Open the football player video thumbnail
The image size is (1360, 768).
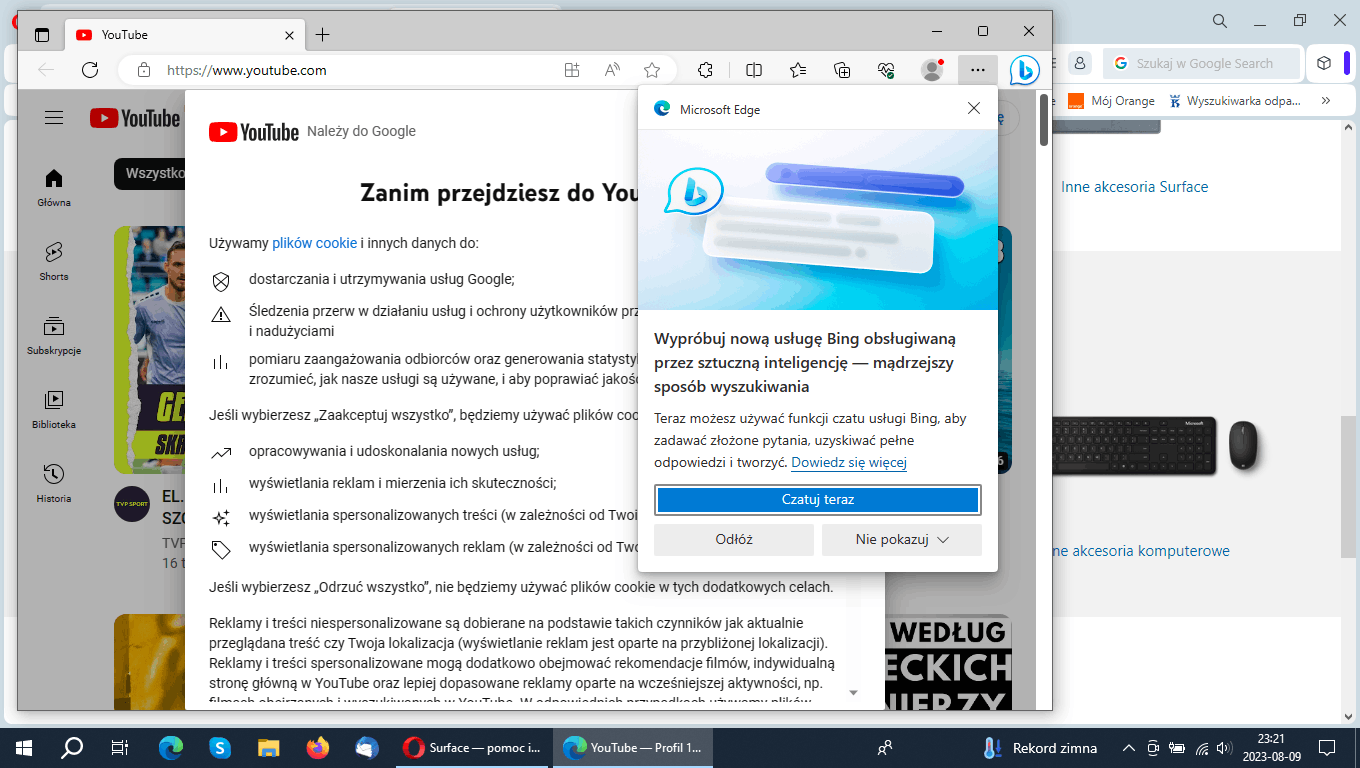[x=149, y=349]
